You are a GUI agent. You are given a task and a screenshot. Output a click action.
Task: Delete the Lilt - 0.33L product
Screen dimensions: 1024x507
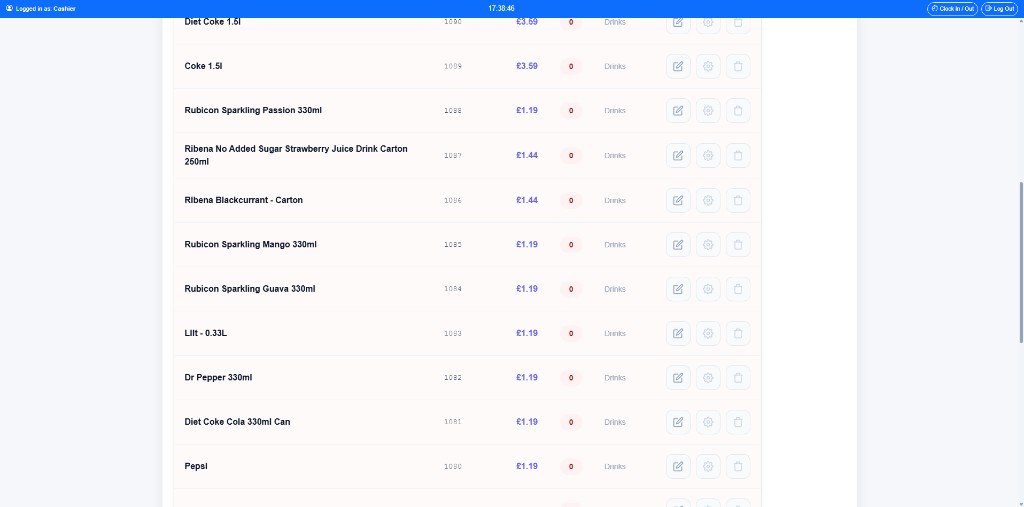click(738, 333)
